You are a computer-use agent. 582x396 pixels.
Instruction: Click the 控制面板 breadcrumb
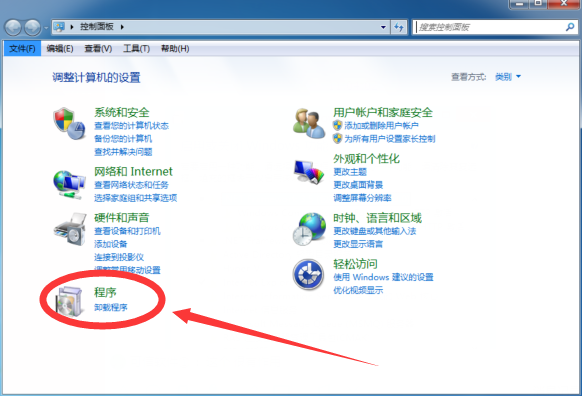(97, 27)
